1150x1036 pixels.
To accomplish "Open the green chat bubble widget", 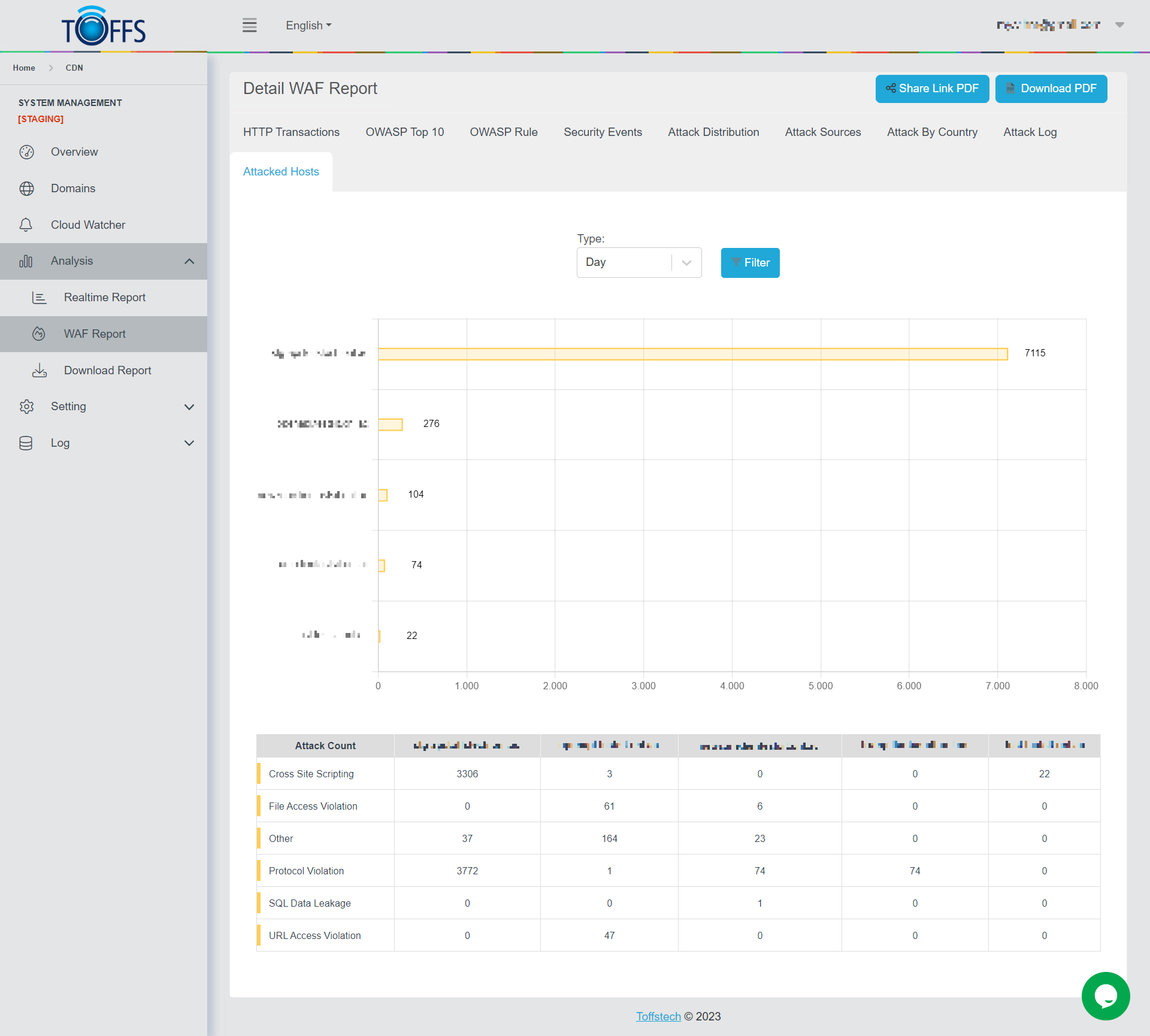I will (x=1105, y=996).
